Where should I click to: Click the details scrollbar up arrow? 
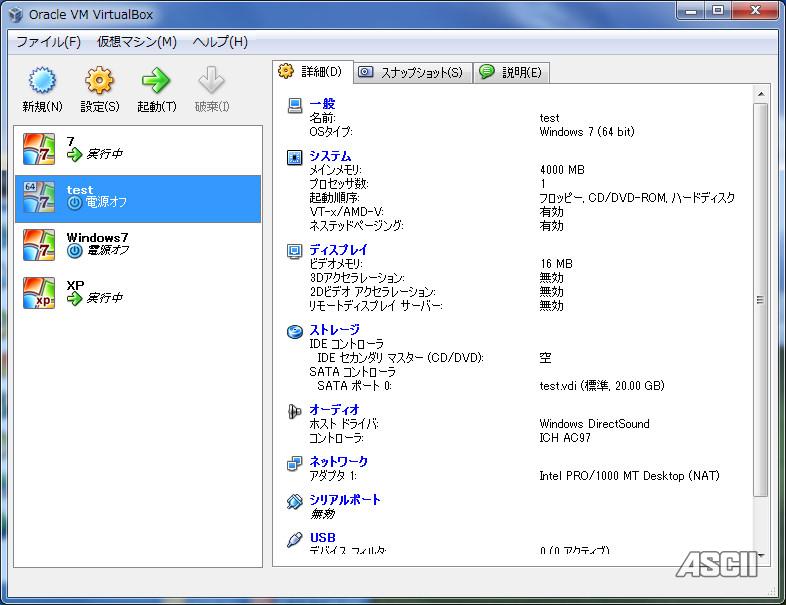(760, 94)
